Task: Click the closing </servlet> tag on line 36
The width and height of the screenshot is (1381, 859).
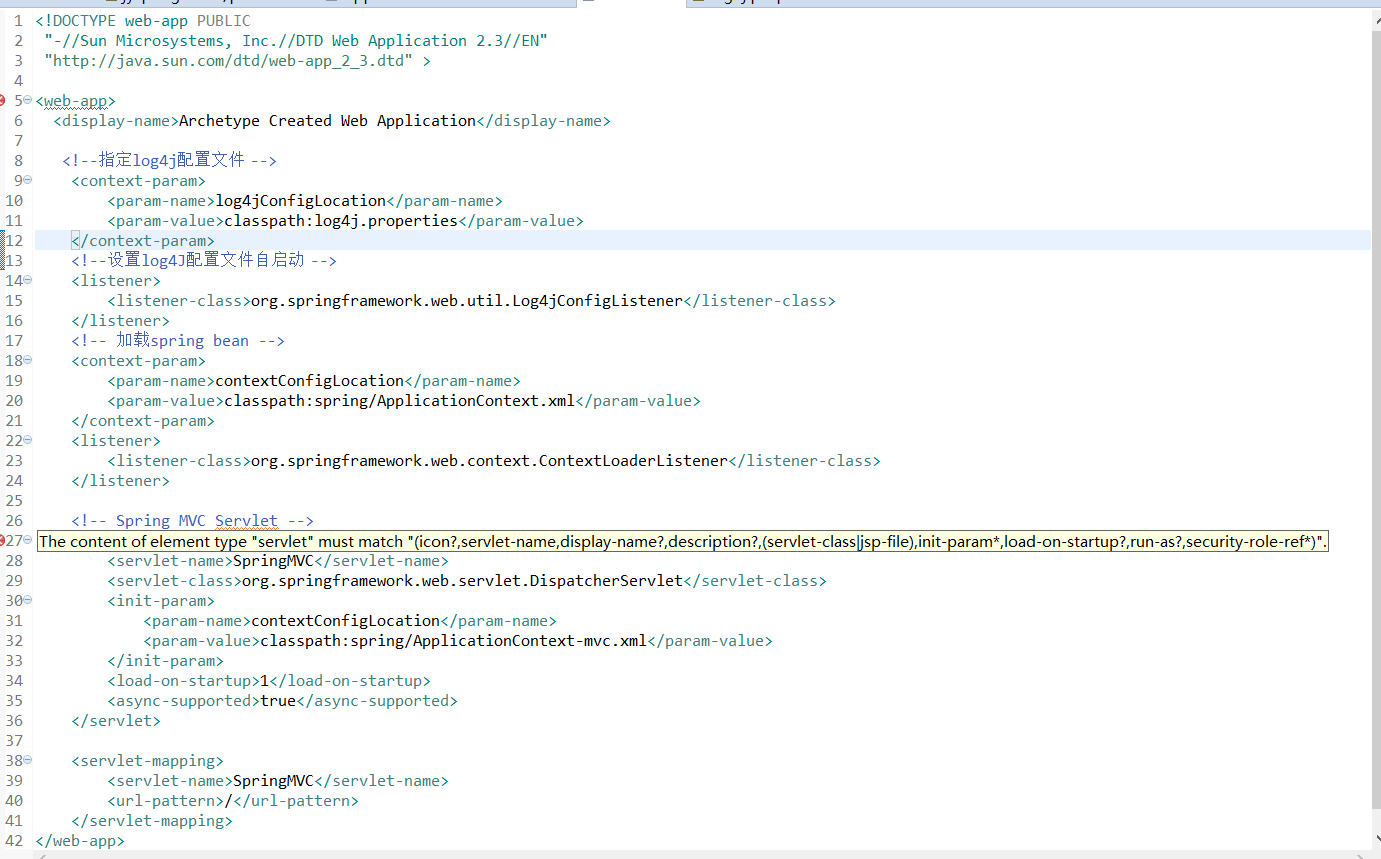Action: 116,721
